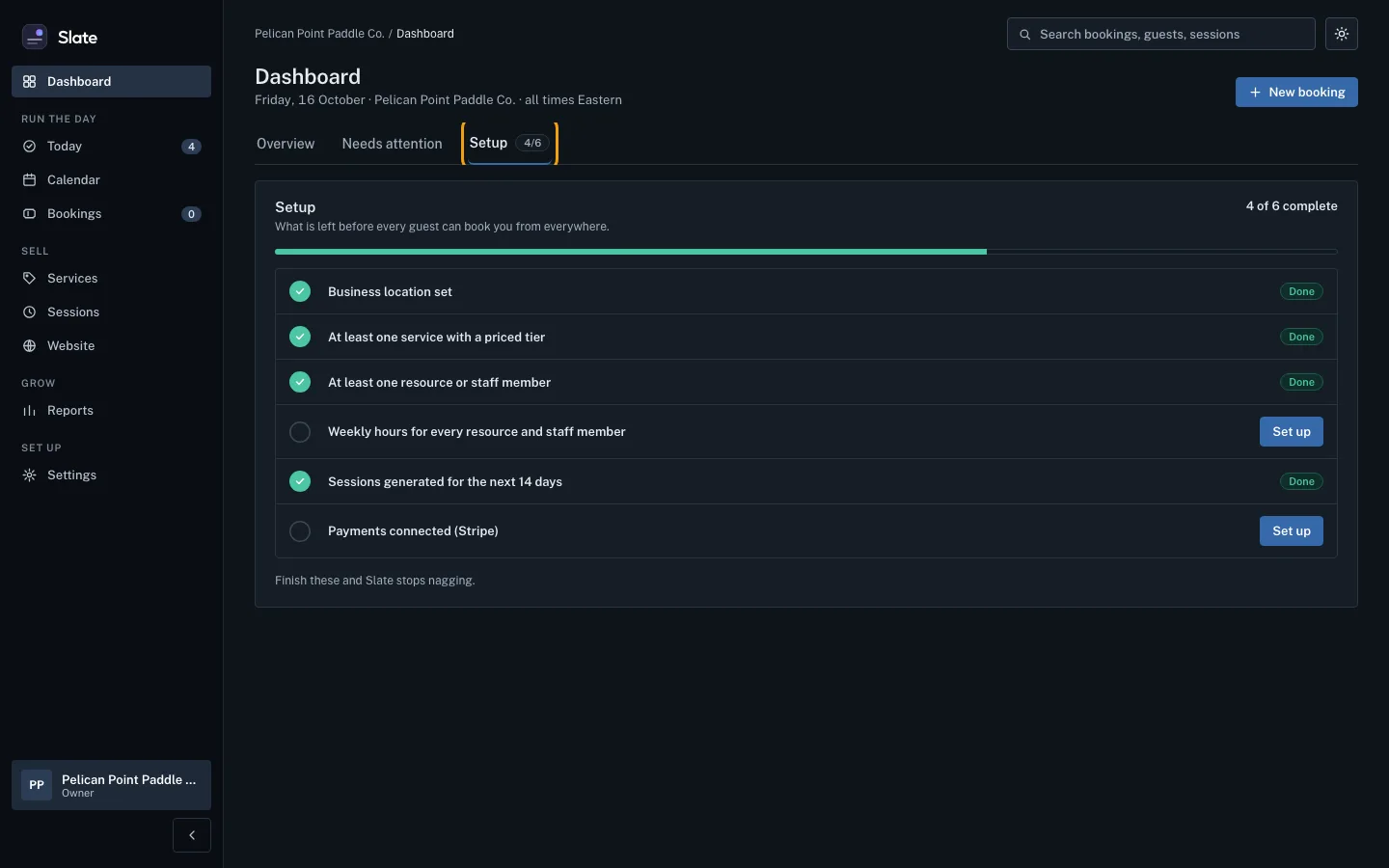Click the Dashboard grid icon in sidebar

pyautogui.click(x=29, y=82)
